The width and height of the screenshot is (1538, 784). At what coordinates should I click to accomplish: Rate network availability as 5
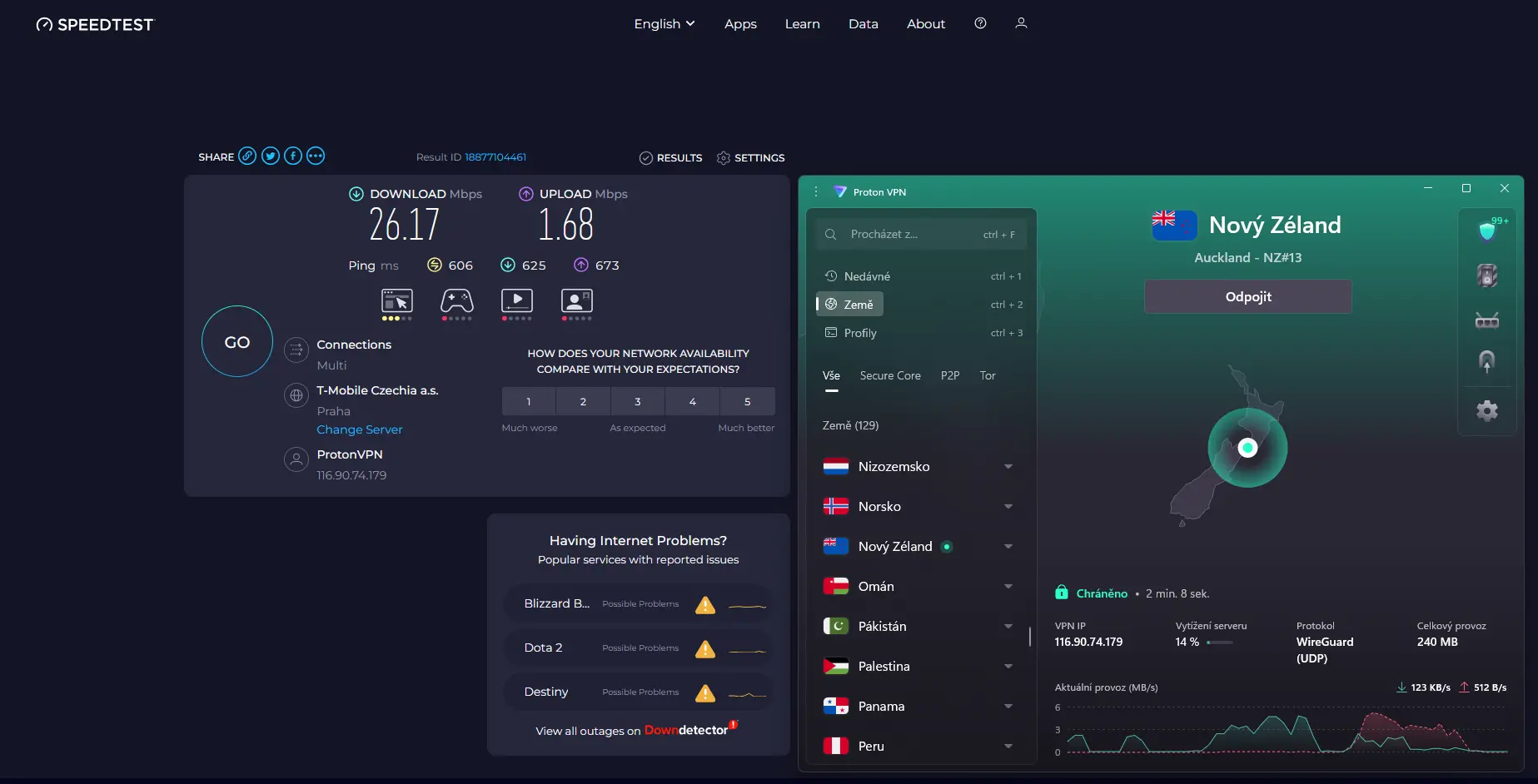point(747,401)
